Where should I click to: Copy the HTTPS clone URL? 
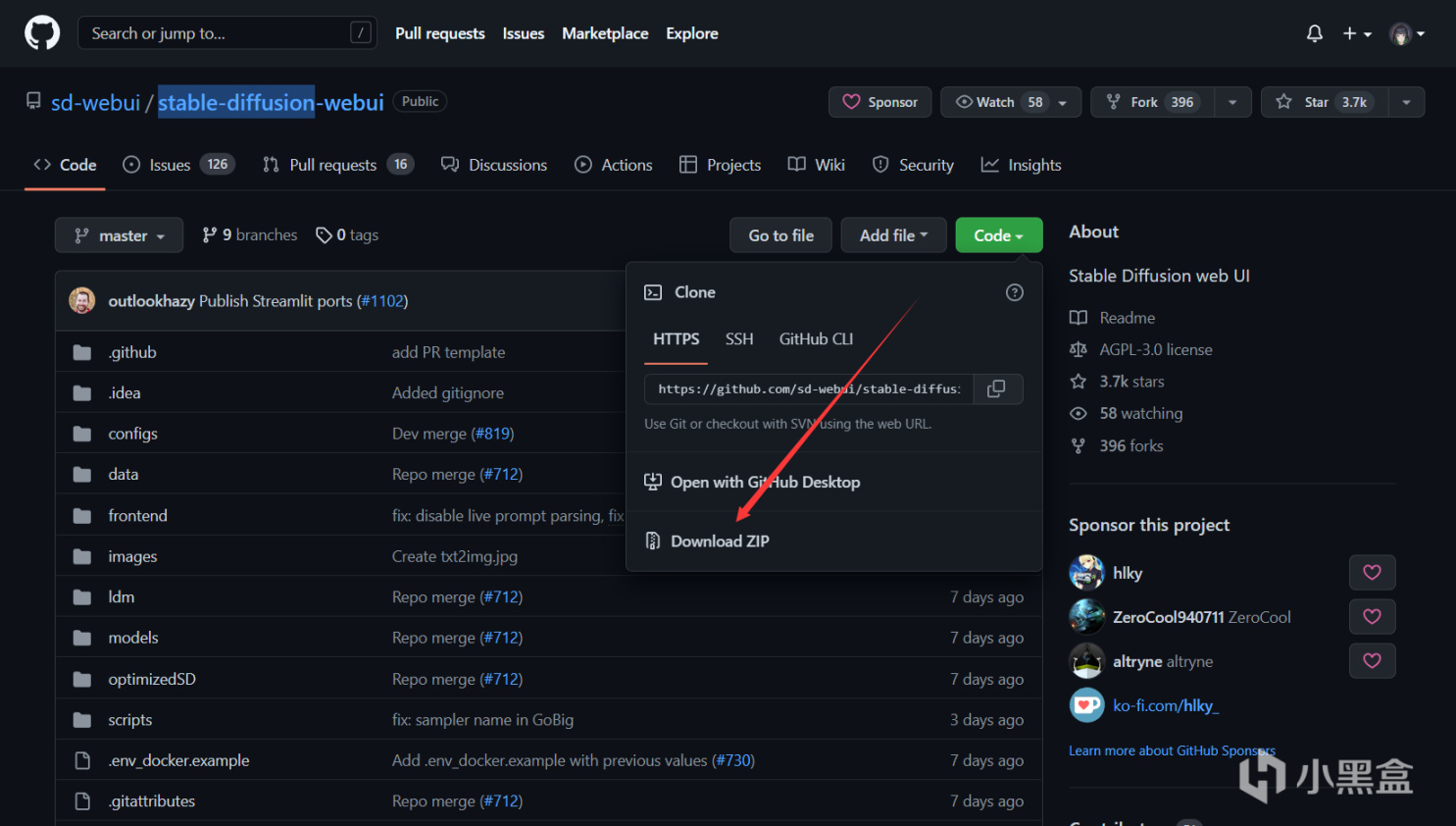(996, 388)
